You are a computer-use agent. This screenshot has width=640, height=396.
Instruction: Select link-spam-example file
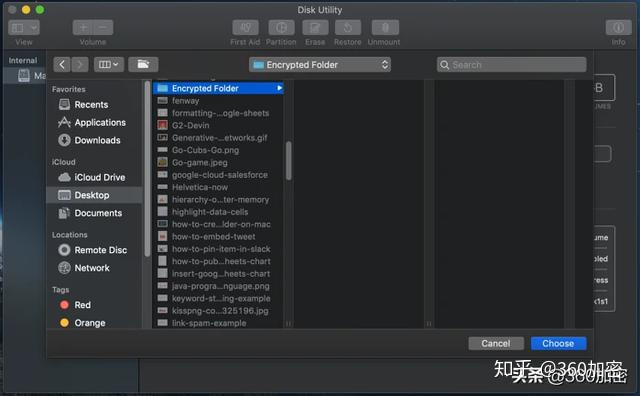(218, 323)
